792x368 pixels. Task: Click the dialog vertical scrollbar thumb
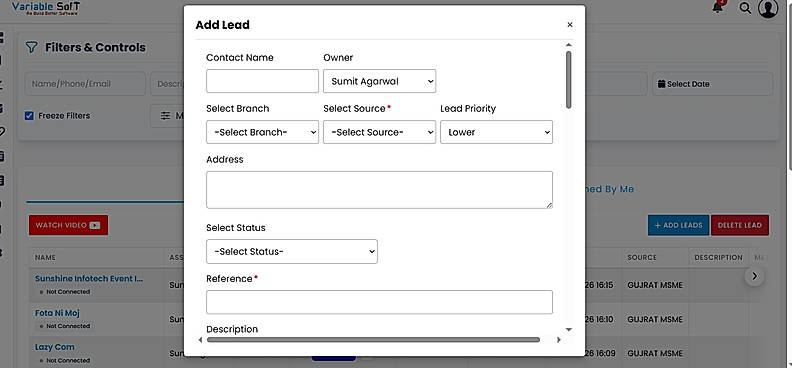tap(568, 80)
